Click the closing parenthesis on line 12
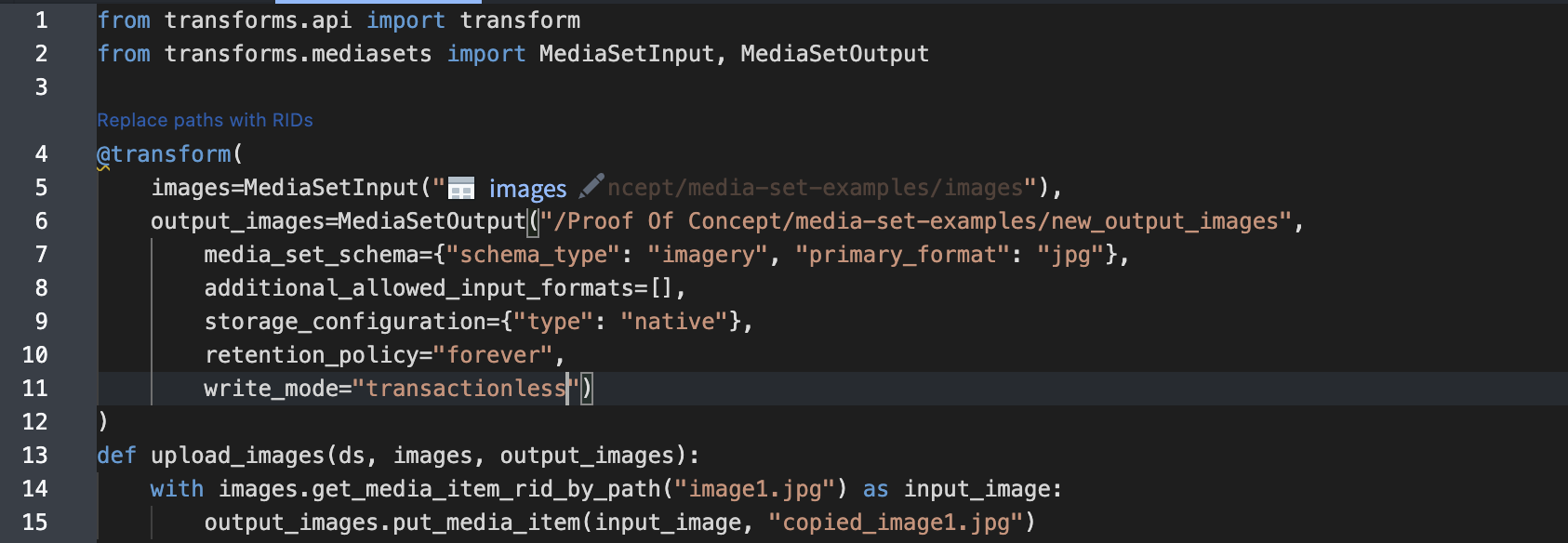This screenshot has height=543, width=1568. (x=103, y=422)
